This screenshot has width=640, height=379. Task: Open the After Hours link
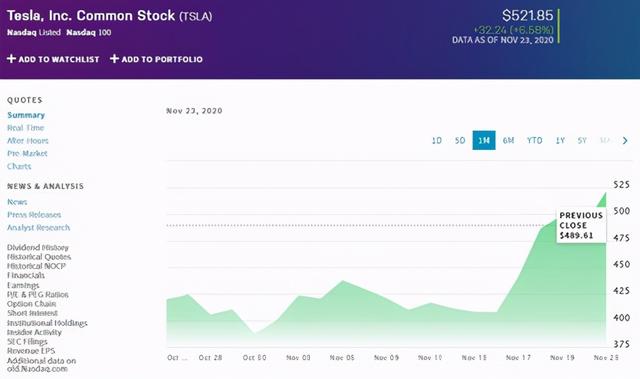click(x=27, y=141)
